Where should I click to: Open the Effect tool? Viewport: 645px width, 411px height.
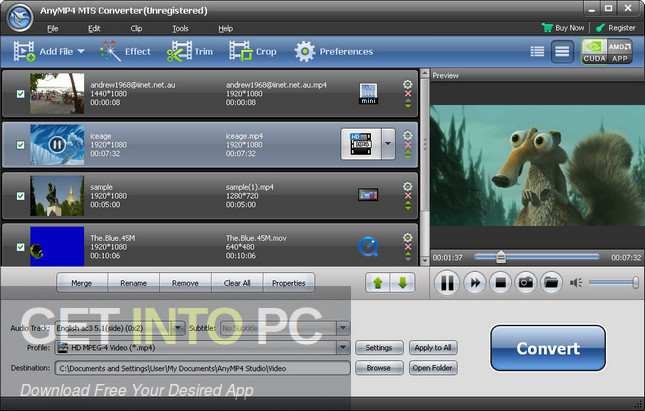pyautogui.click(x=125, y=51)
